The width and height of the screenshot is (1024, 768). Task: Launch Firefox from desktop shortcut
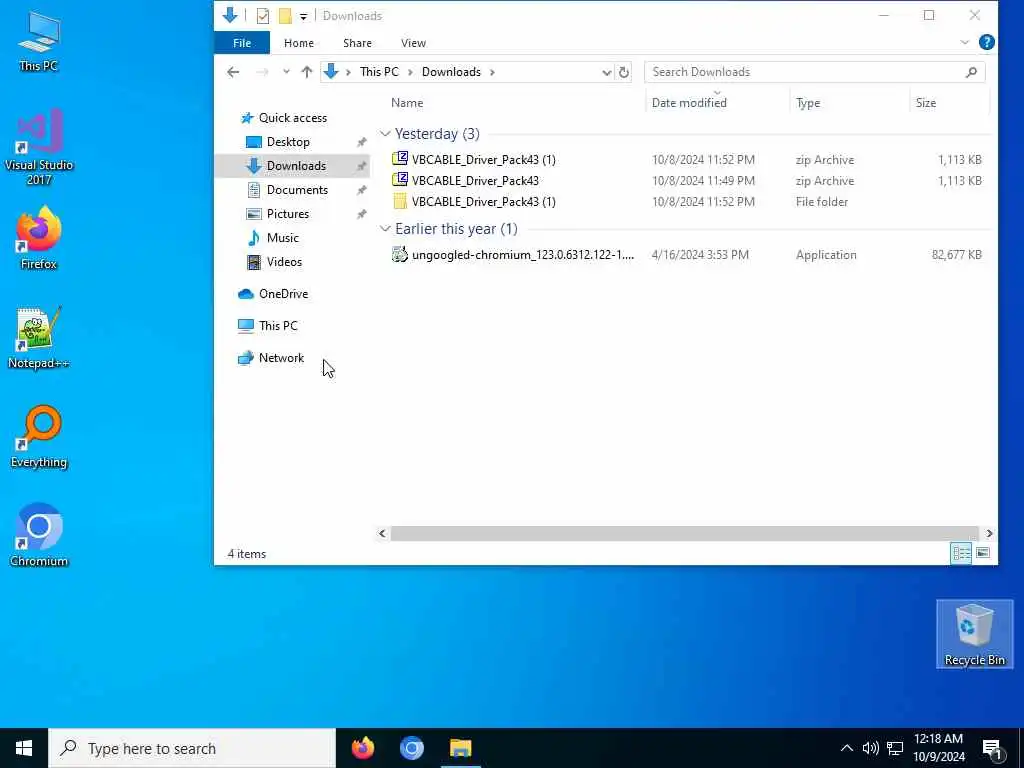(39, 238)
